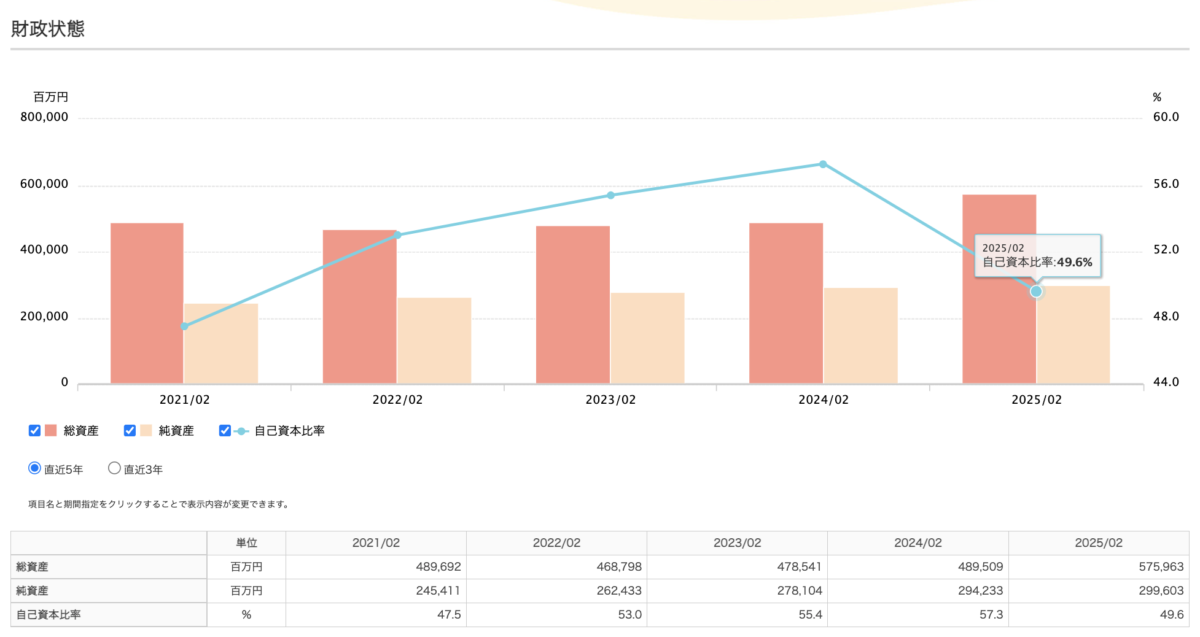Click the blue line marker icon for 自己資本比率
This screenshot has height=637, width=1200.
click(241, 431)
